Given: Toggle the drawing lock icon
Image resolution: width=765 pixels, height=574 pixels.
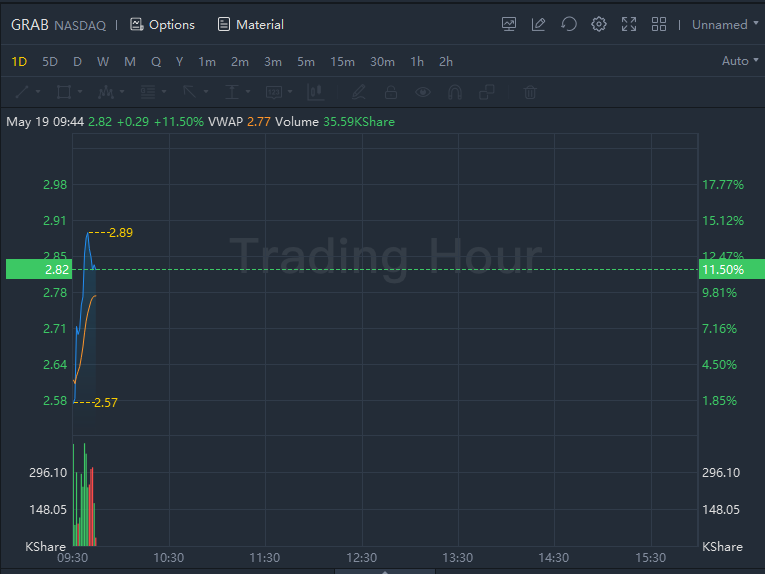Looking at the screenshot, I should (x=391, y=92).
